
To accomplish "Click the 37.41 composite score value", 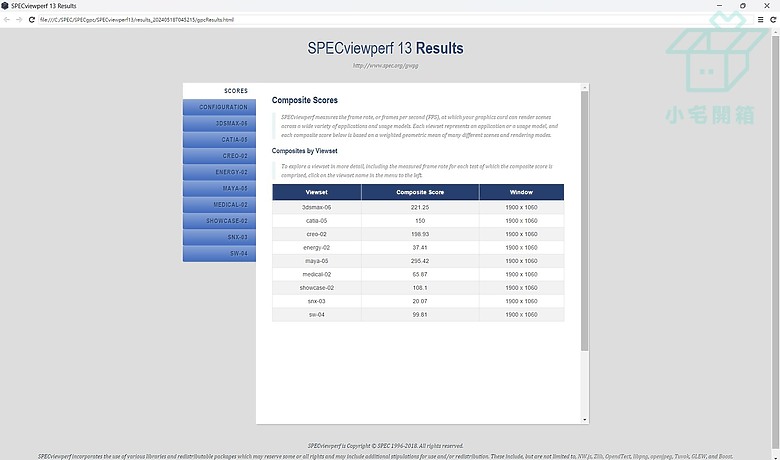I will (420, 248).
